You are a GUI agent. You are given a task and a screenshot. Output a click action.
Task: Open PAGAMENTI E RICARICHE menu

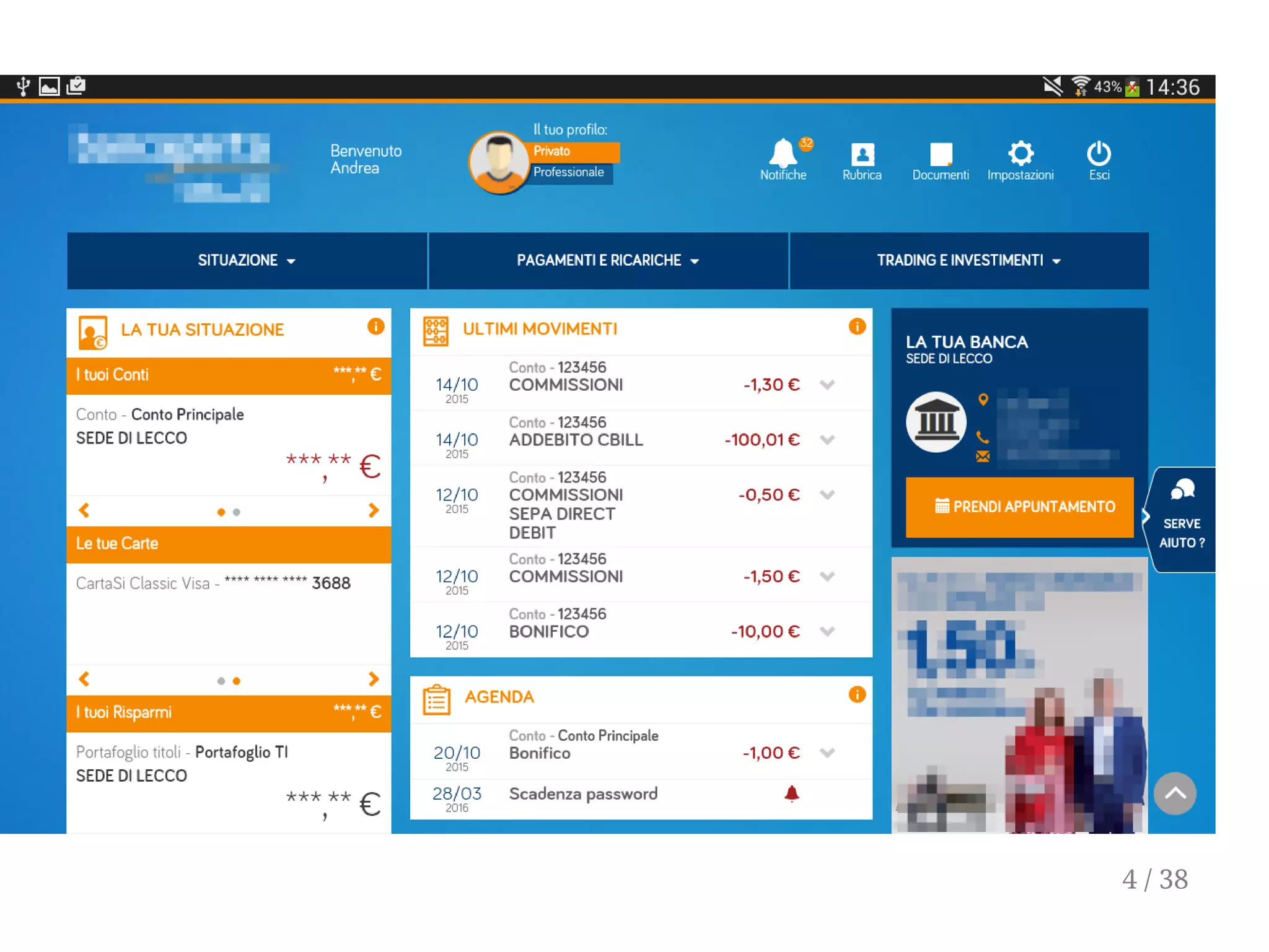point(608,261)
